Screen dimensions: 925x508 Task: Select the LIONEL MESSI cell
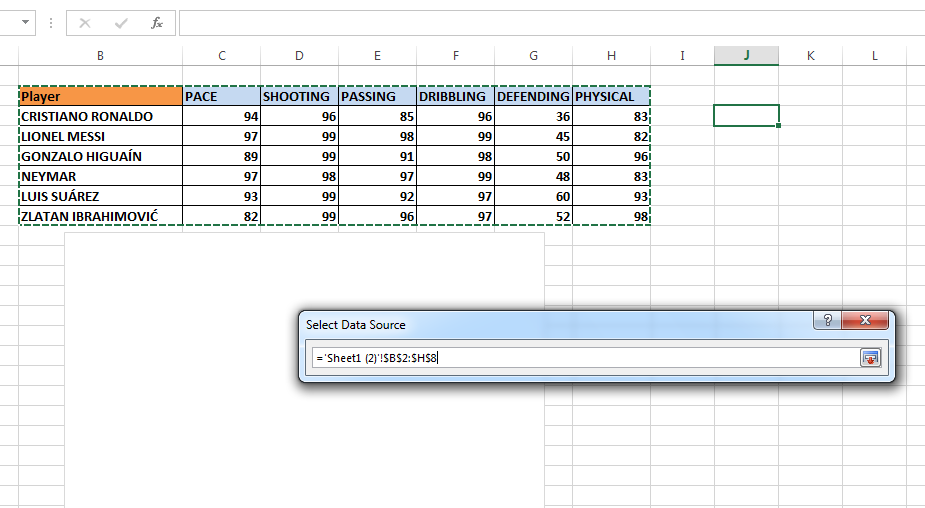click(100, 136)
